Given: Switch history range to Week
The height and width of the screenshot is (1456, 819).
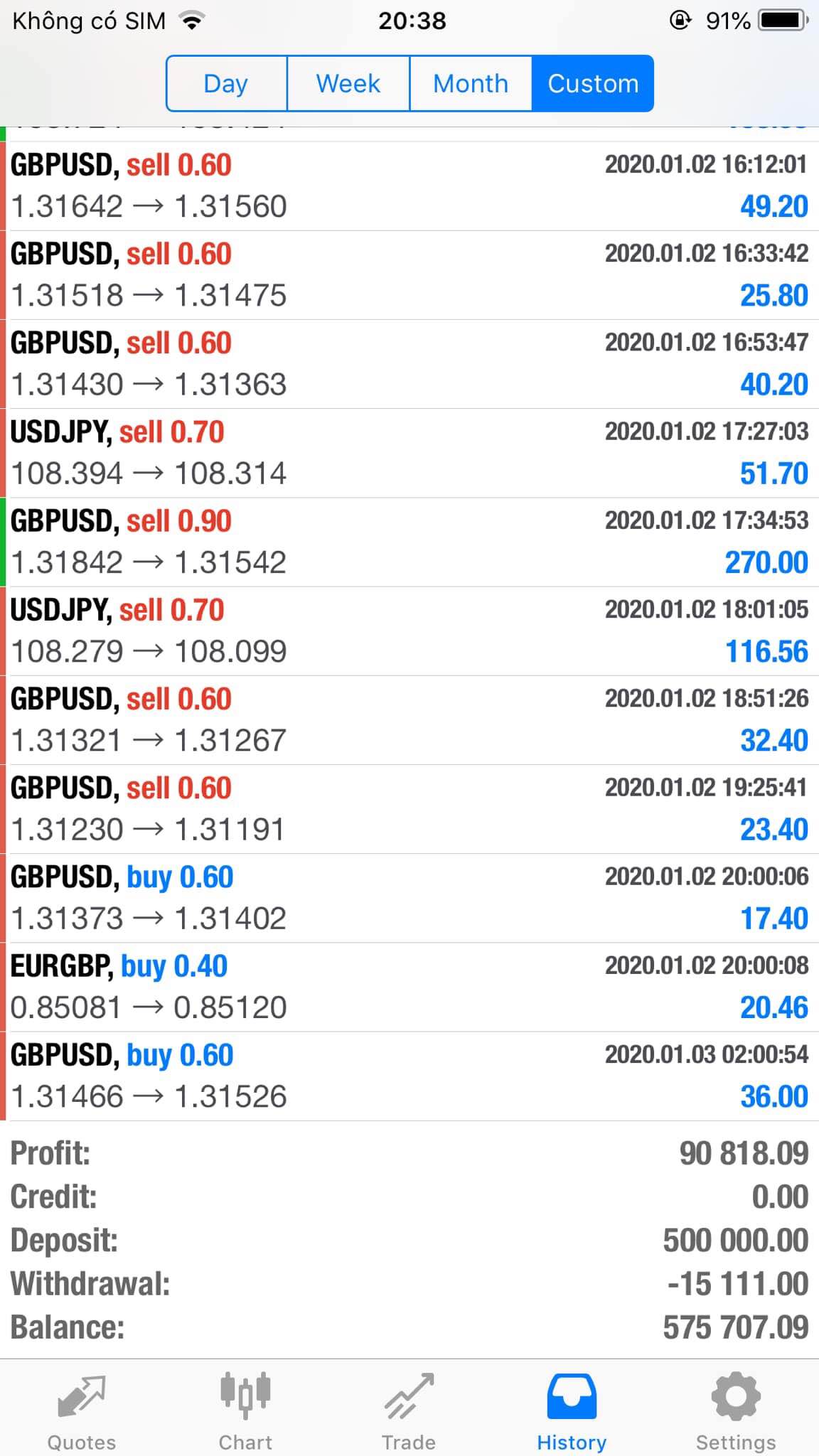Looking at the screenshot, I should (x=348, y=84).
